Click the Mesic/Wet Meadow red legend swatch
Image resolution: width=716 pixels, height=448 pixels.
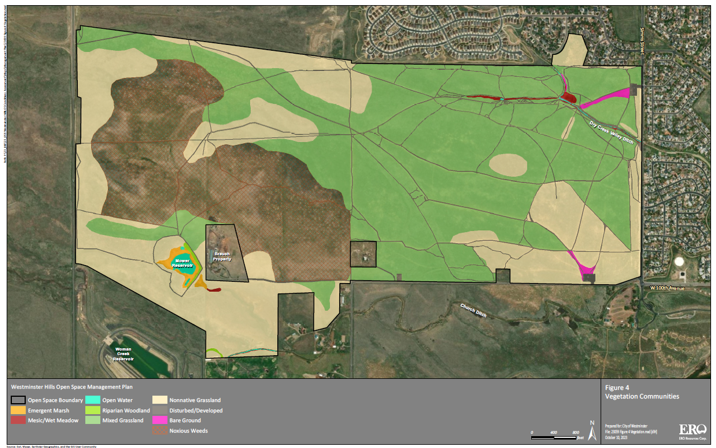[x=18, y=418]
